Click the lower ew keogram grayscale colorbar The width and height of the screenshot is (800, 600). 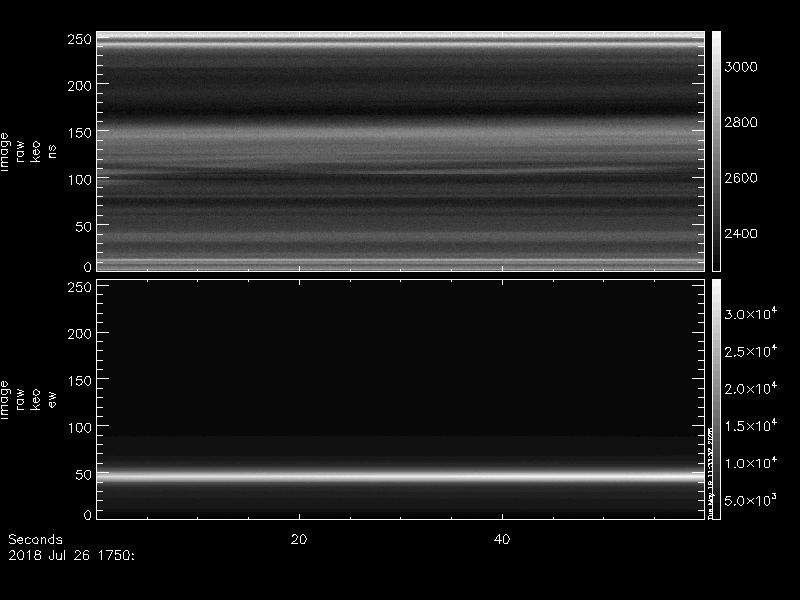[x=716, y=399]
